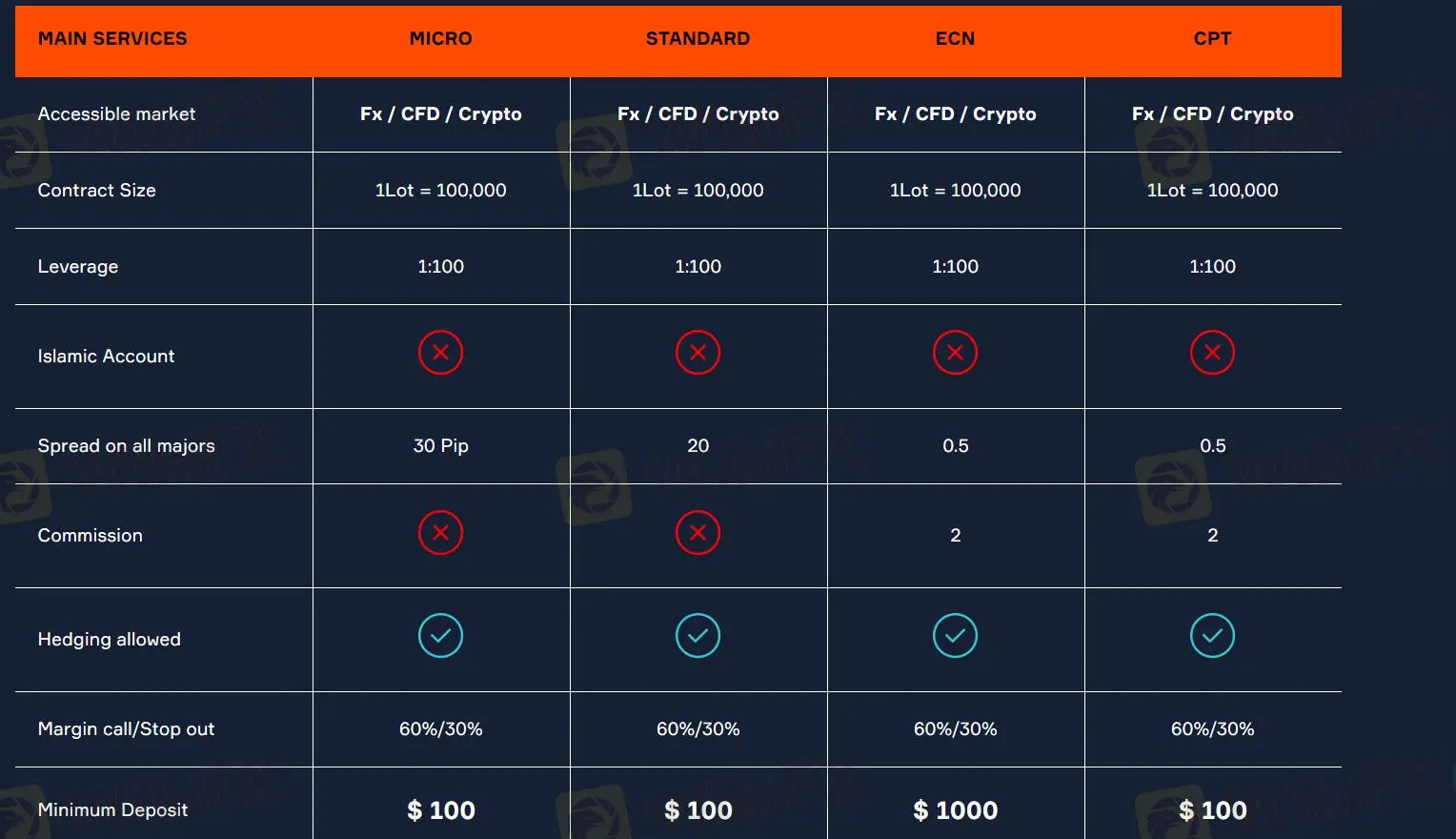Select the MICRO column header
This screenshot has height=839, width=1456.
[440, 39]
